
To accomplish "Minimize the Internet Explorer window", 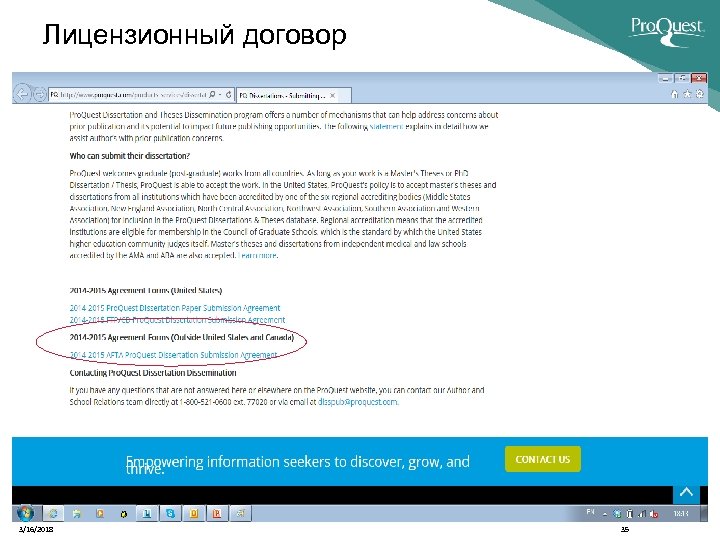I will pyautogui.click(x=665, y=78).
